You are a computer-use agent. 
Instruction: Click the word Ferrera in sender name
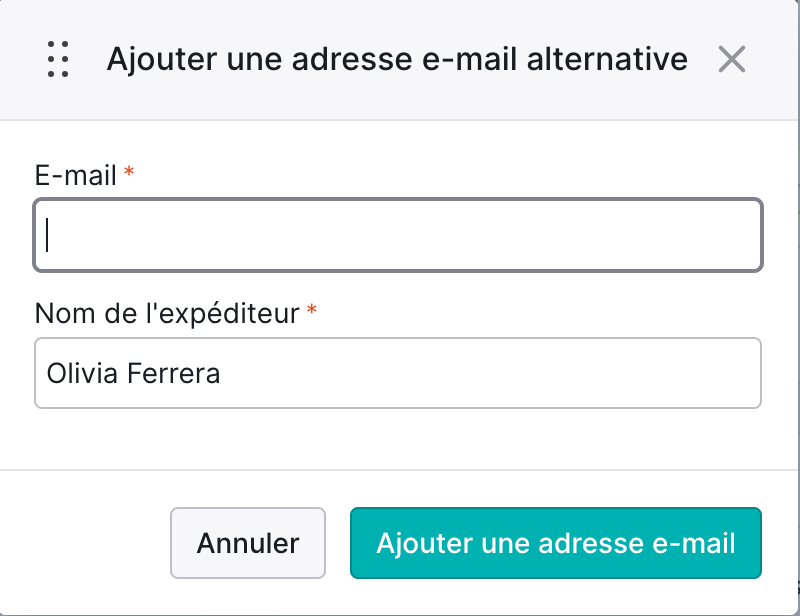173,373
